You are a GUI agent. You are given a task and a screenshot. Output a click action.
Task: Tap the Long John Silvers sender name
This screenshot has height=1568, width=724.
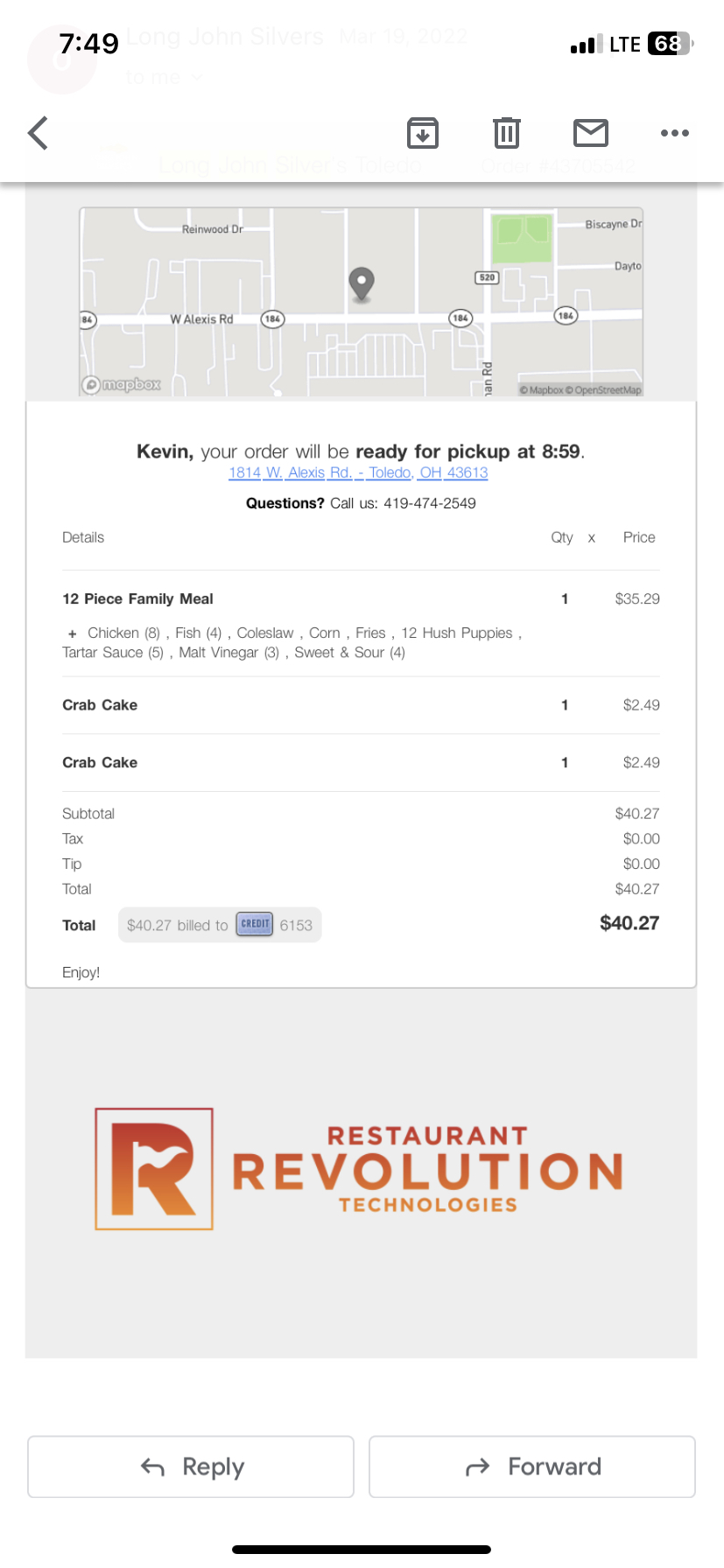[x=225, y=37]
